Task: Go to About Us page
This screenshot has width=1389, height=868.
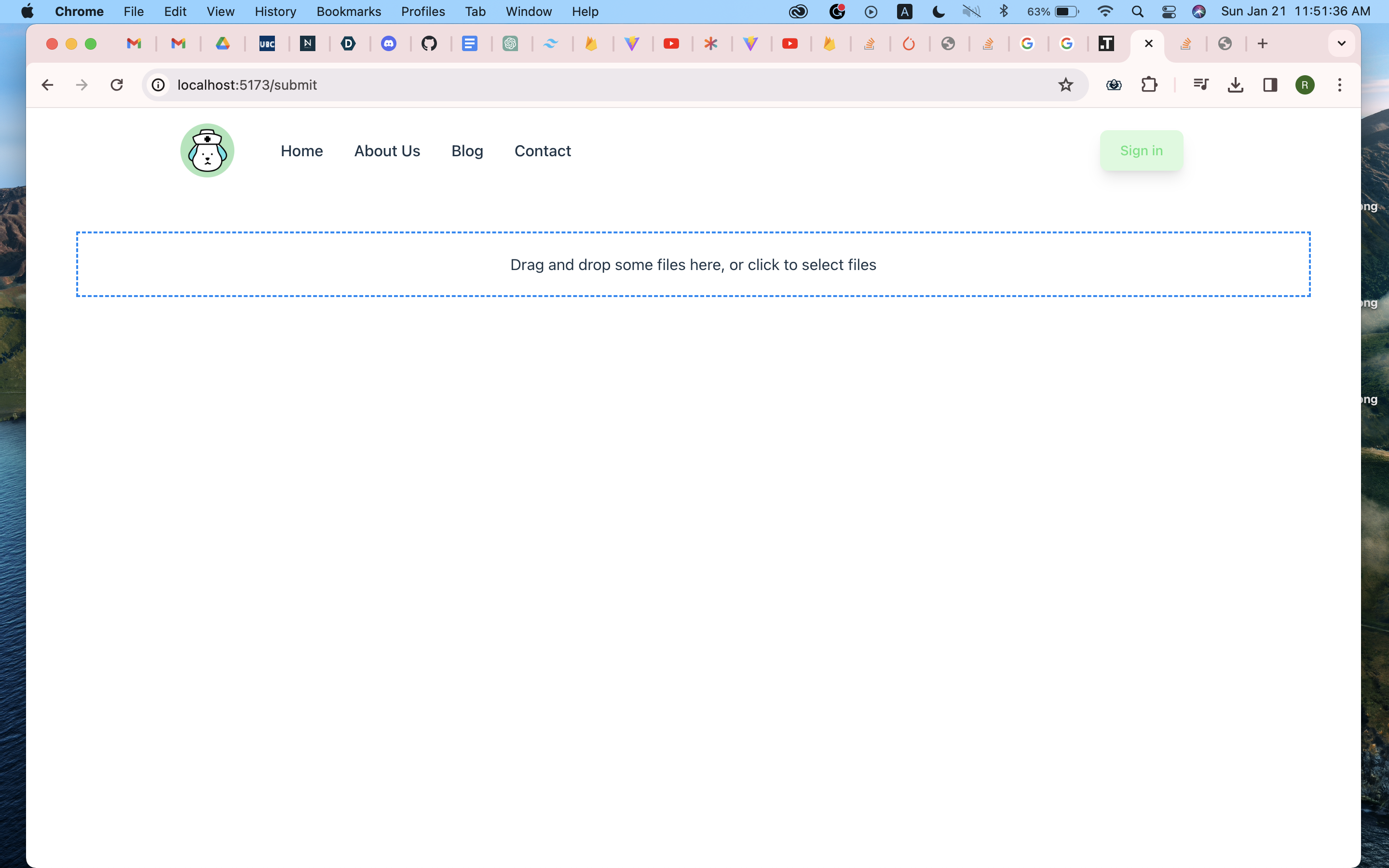Action: point(387,151)
